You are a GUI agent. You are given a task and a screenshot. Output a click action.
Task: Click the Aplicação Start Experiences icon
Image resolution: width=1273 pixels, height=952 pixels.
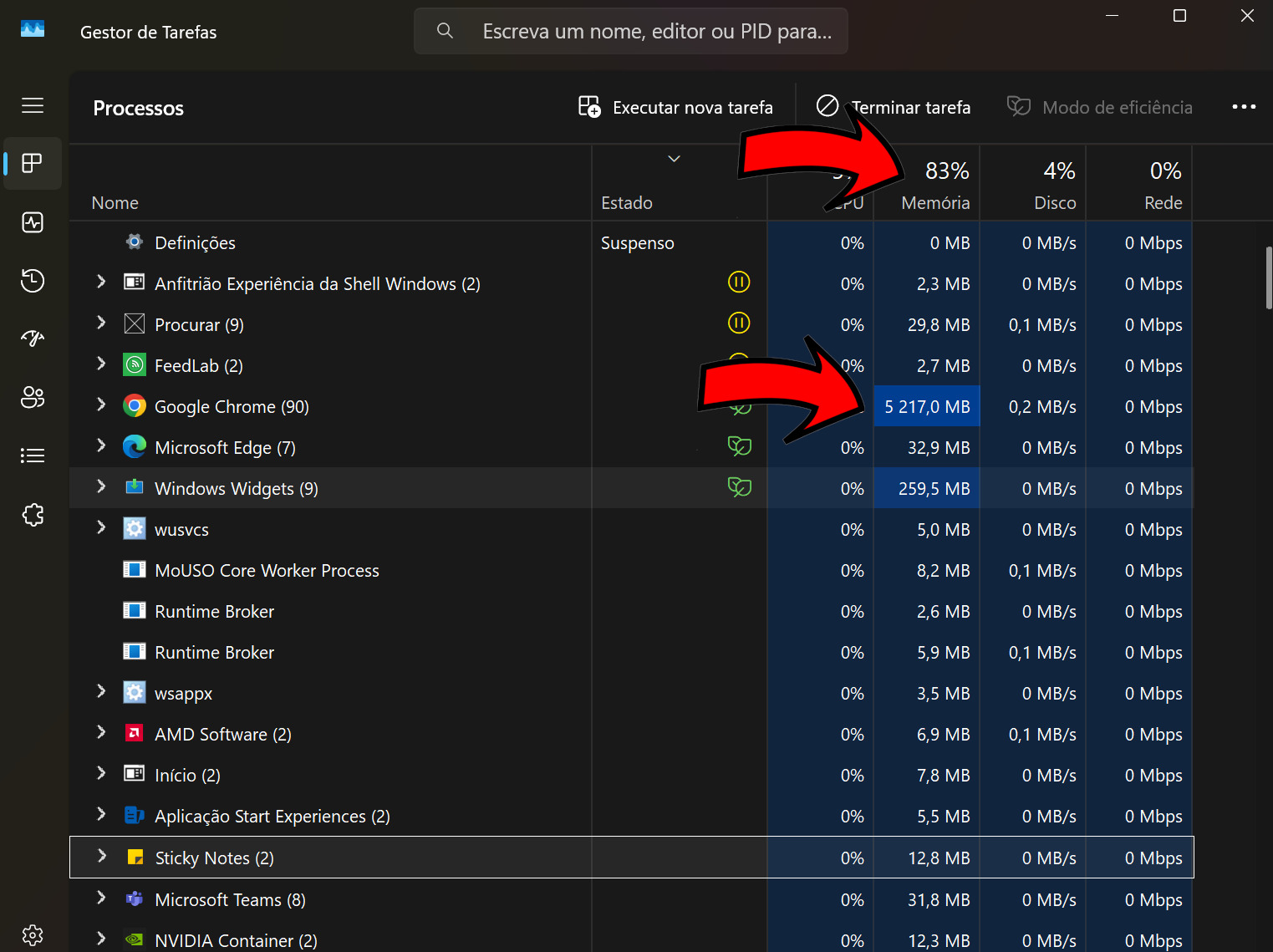pyautogui.click(x=135, y=816)
